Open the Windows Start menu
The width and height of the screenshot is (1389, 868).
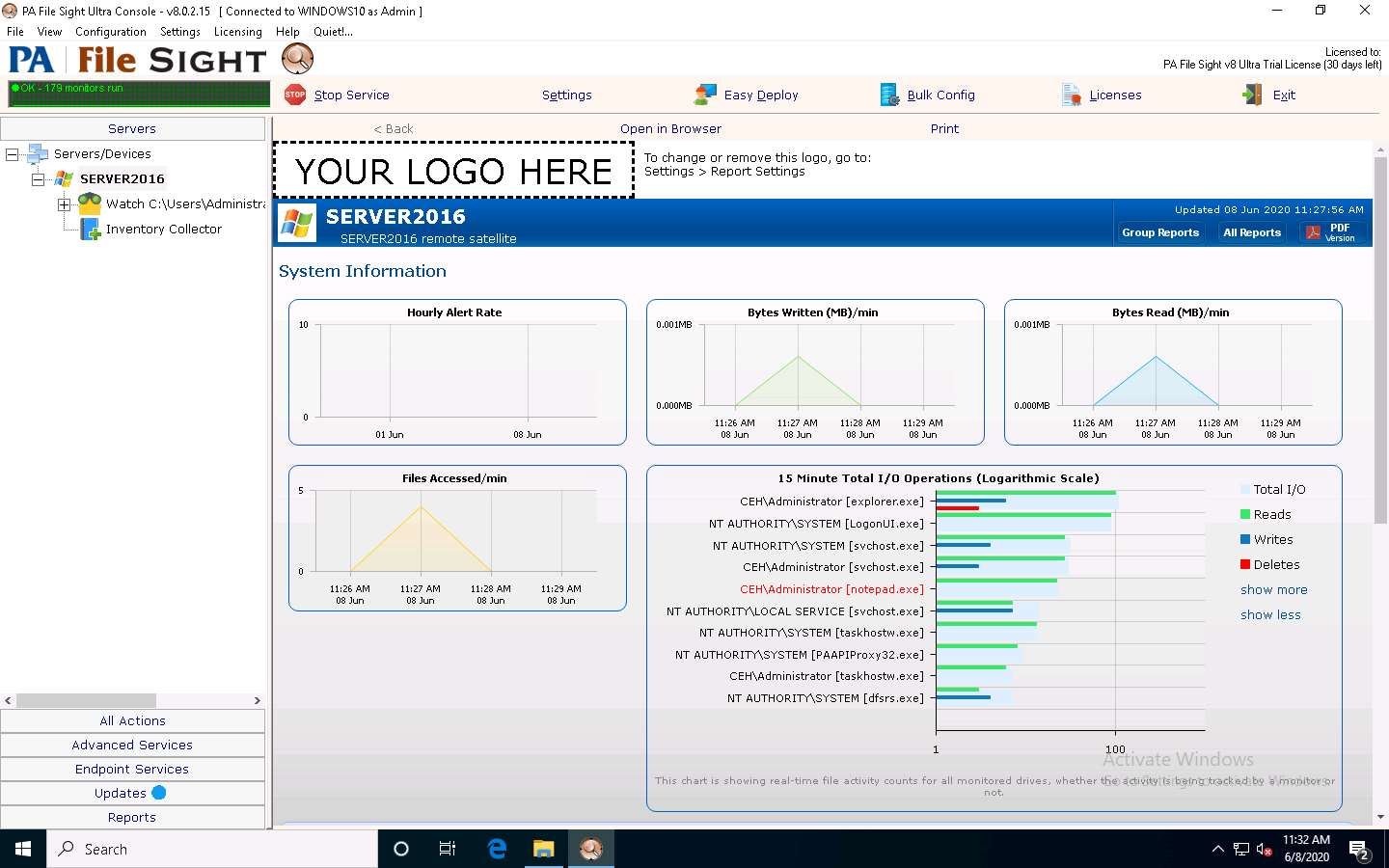(23, 849)
